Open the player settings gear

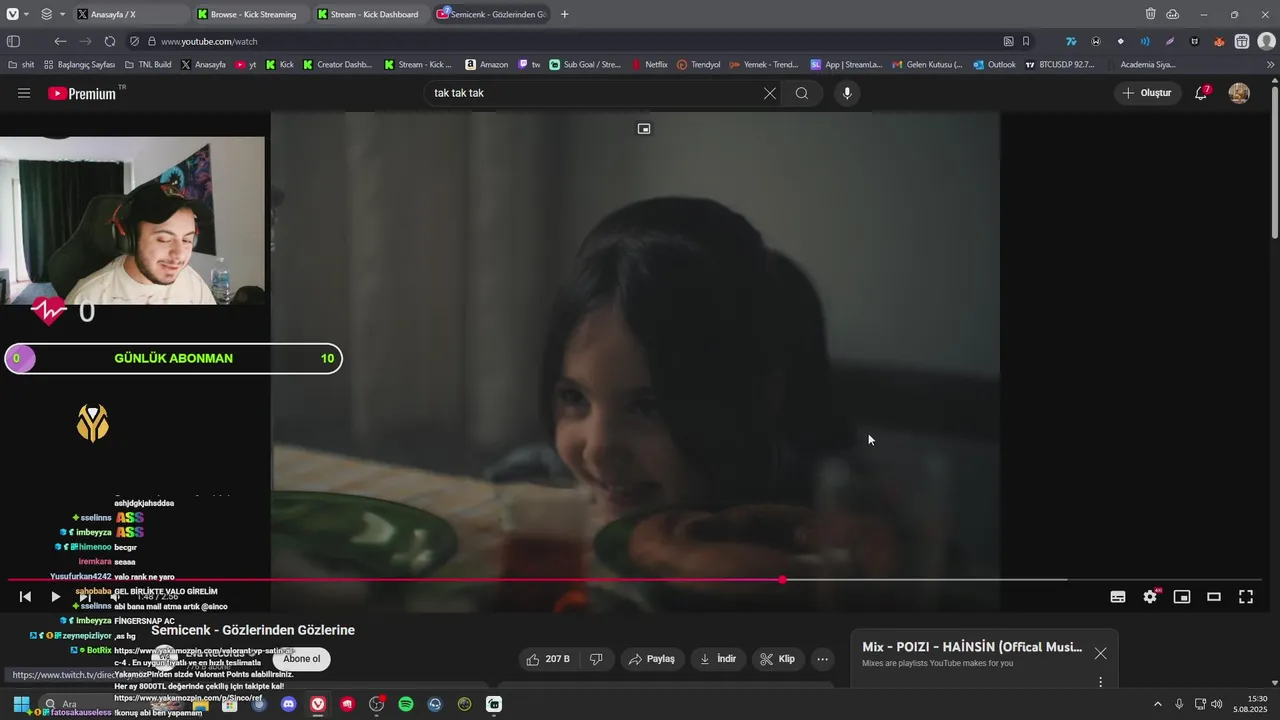point(1150,597)
